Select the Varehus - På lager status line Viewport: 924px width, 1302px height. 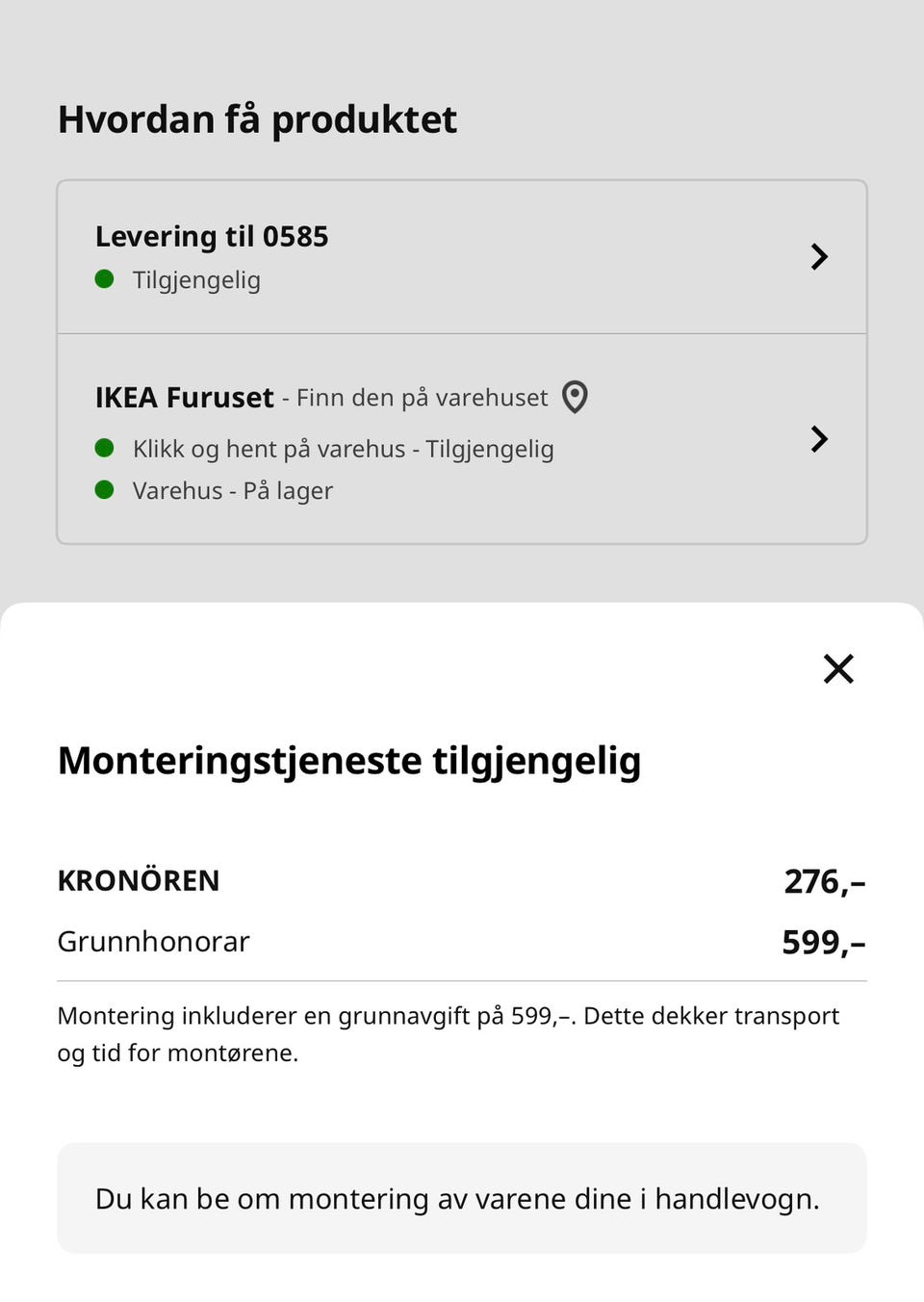[233, 490]
